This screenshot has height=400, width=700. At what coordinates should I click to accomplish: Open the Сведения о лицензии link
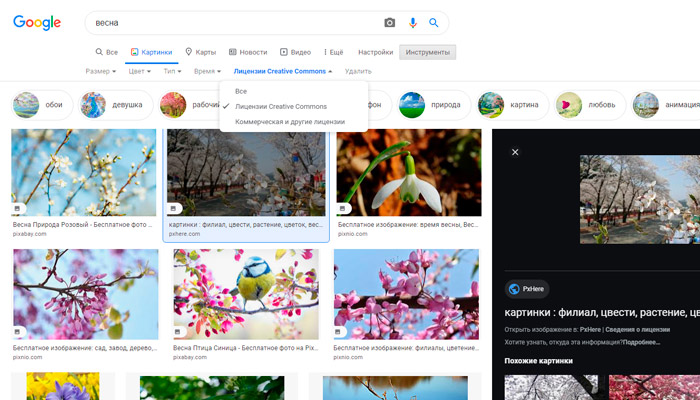638,329
